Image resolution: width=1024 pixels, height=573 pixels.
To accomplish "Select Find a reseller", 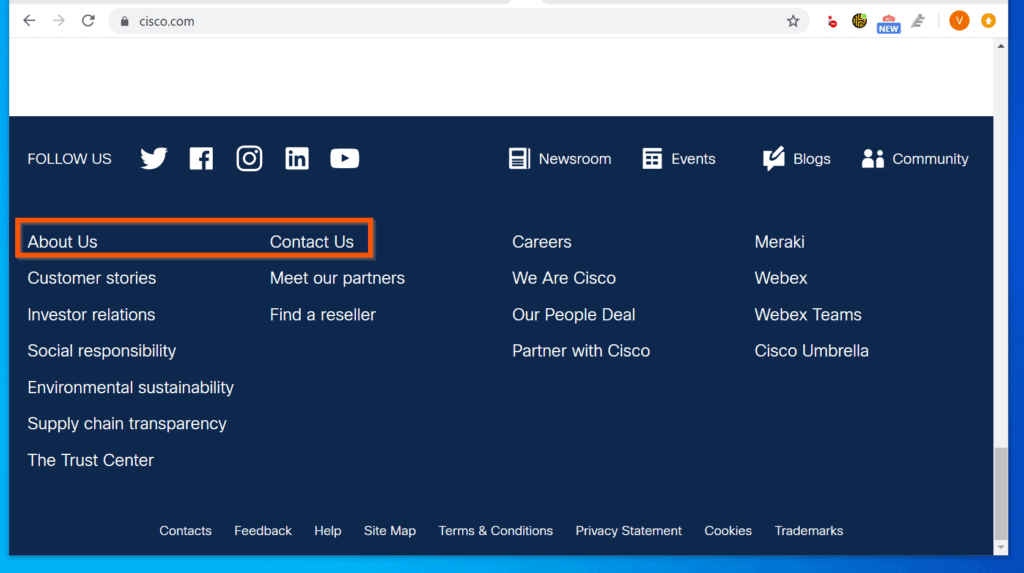I will pos(323,314).
